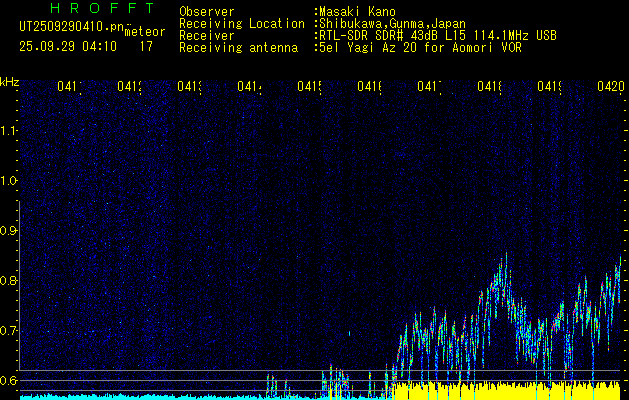Click the meteor count value 17
This screenshot has width=629, height=400.
(x=146, y=46)
